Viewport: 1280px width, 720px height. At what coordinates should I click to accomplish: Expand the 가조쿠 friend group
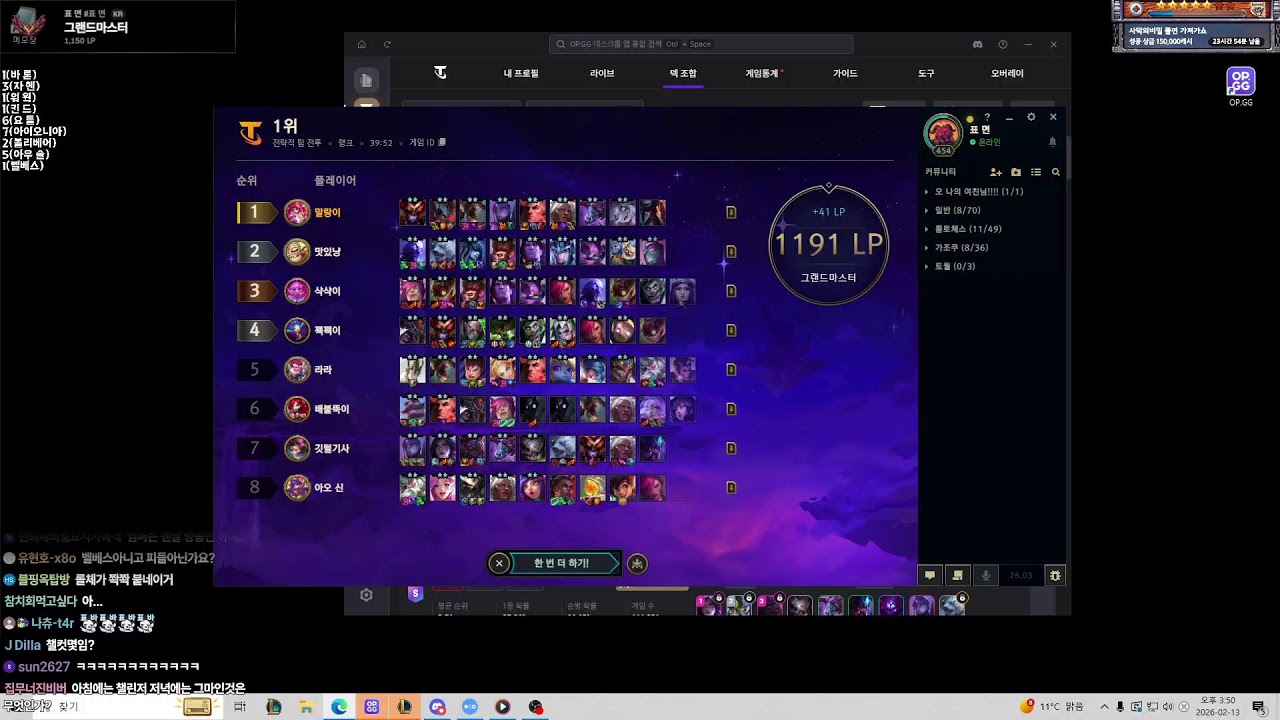(956, 248)
